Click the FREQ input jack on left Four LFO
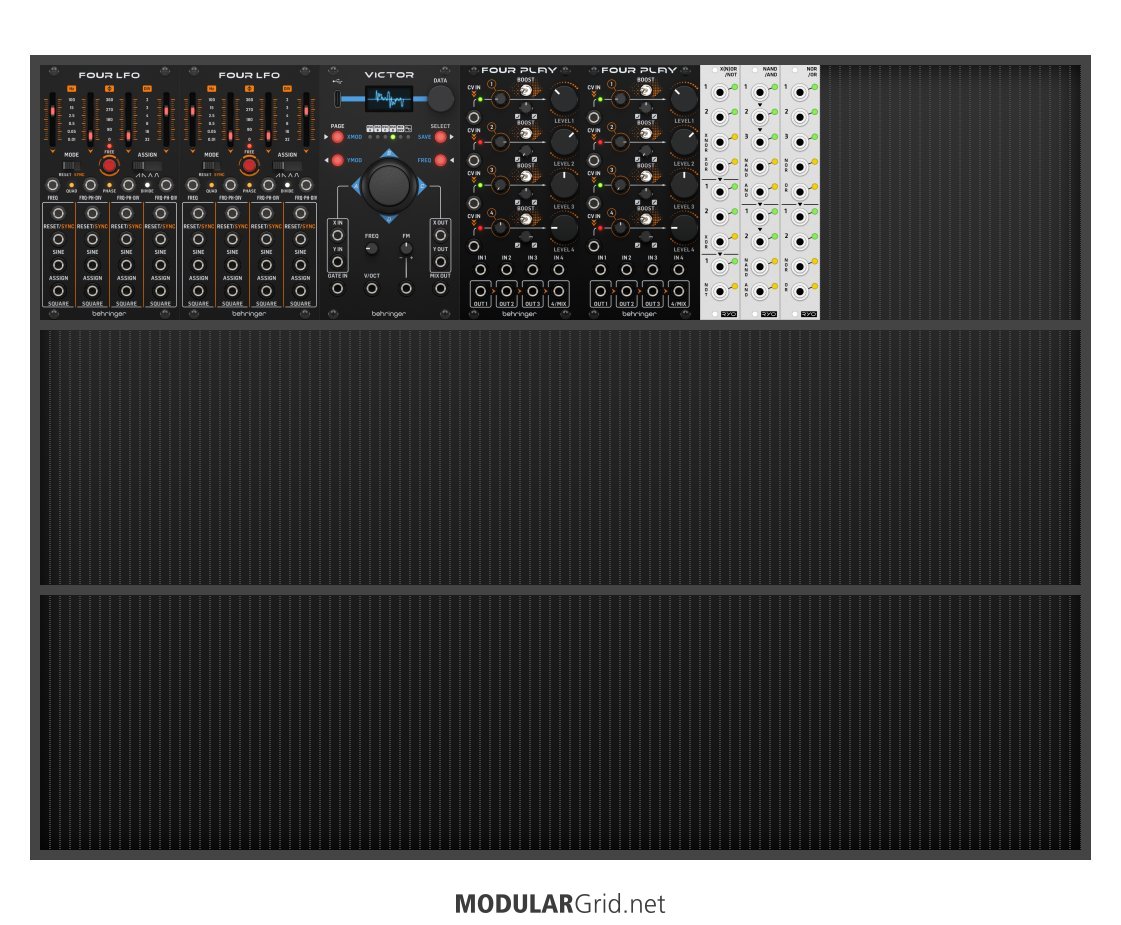 (53, 186)
